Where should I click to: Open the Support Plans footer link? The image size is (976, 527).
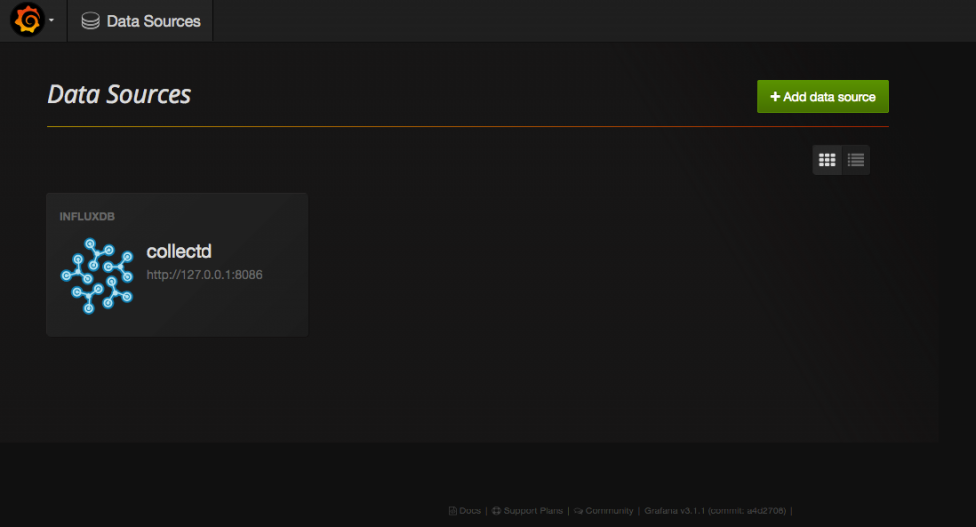point(527,511)
